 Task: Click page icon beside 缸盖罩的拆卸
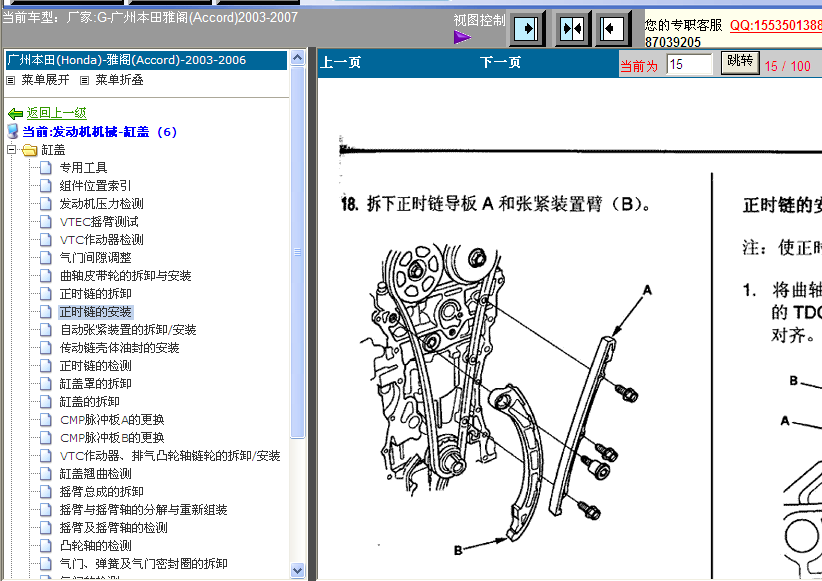pos(46,383)
